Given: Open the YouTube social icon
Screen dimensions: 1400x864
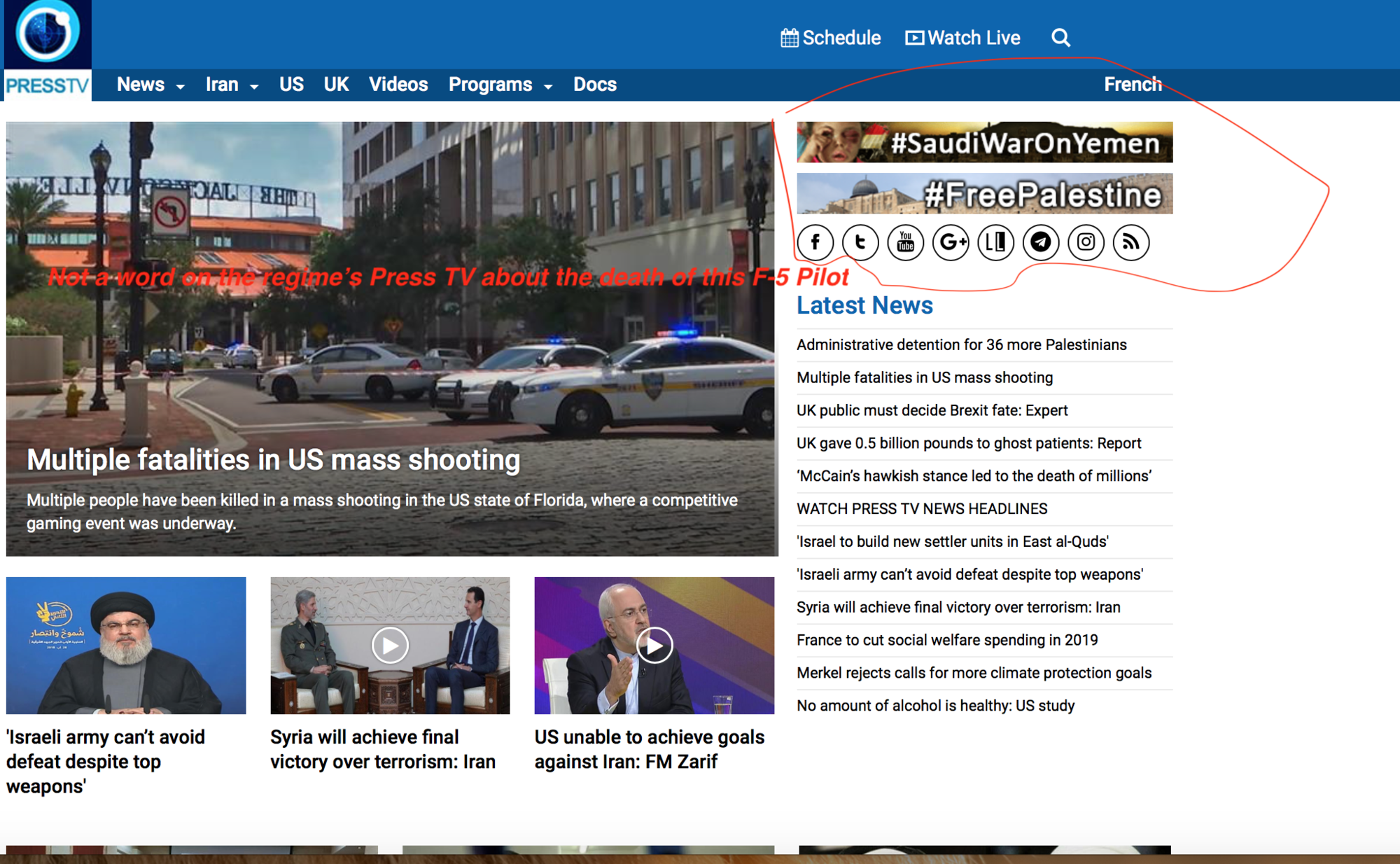Looking at the screenshot, I should [905, 242].
